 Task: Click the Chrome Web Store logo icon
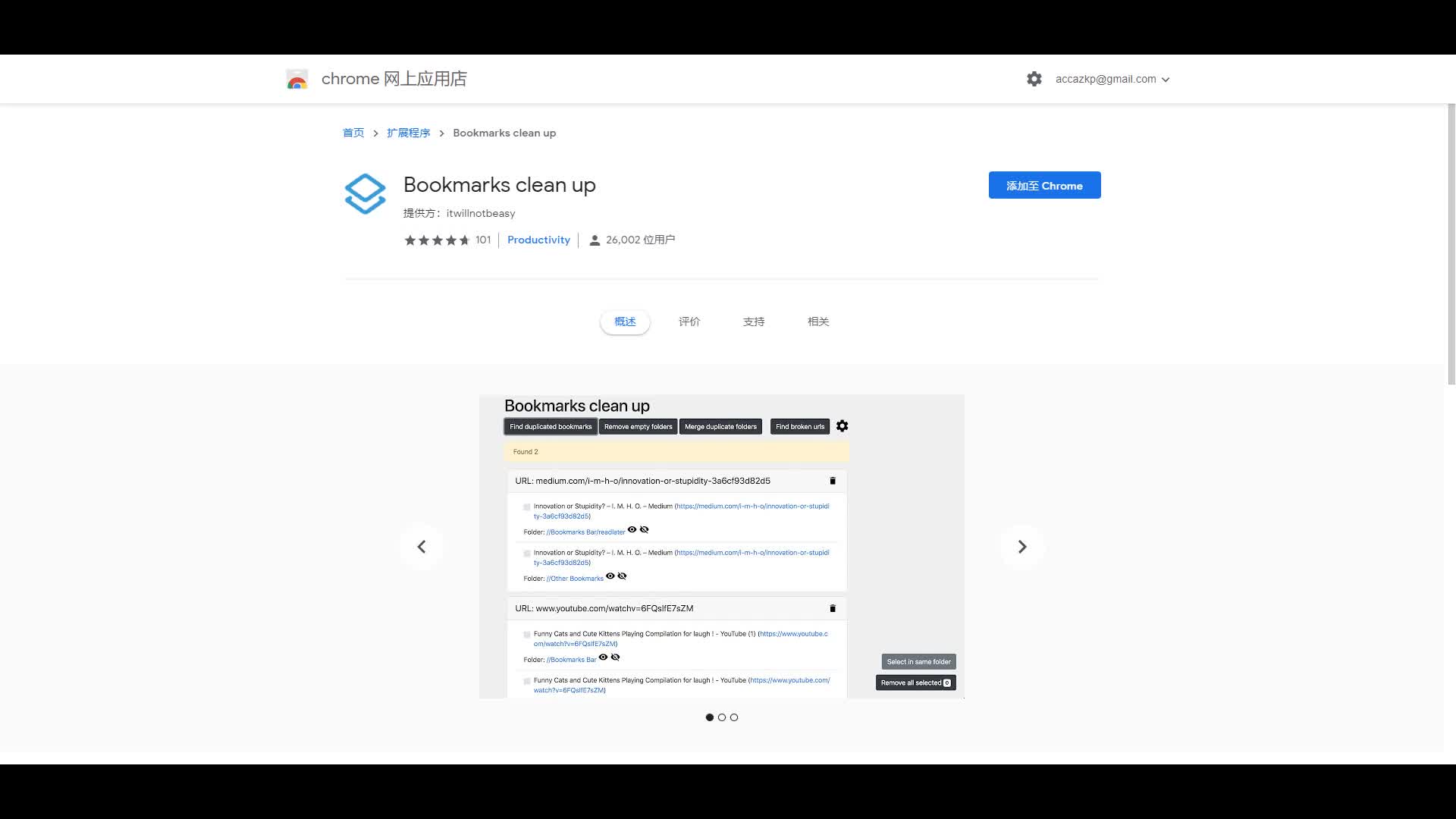point(297,79)
